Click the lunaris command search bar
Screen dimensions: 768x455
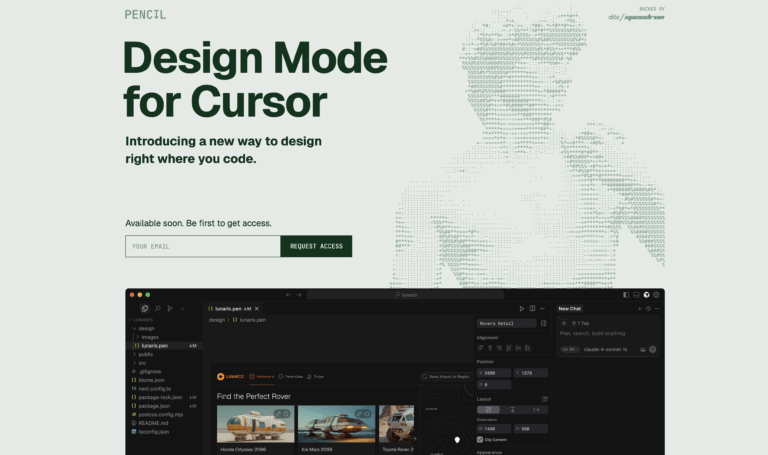[x=406, y=295]
